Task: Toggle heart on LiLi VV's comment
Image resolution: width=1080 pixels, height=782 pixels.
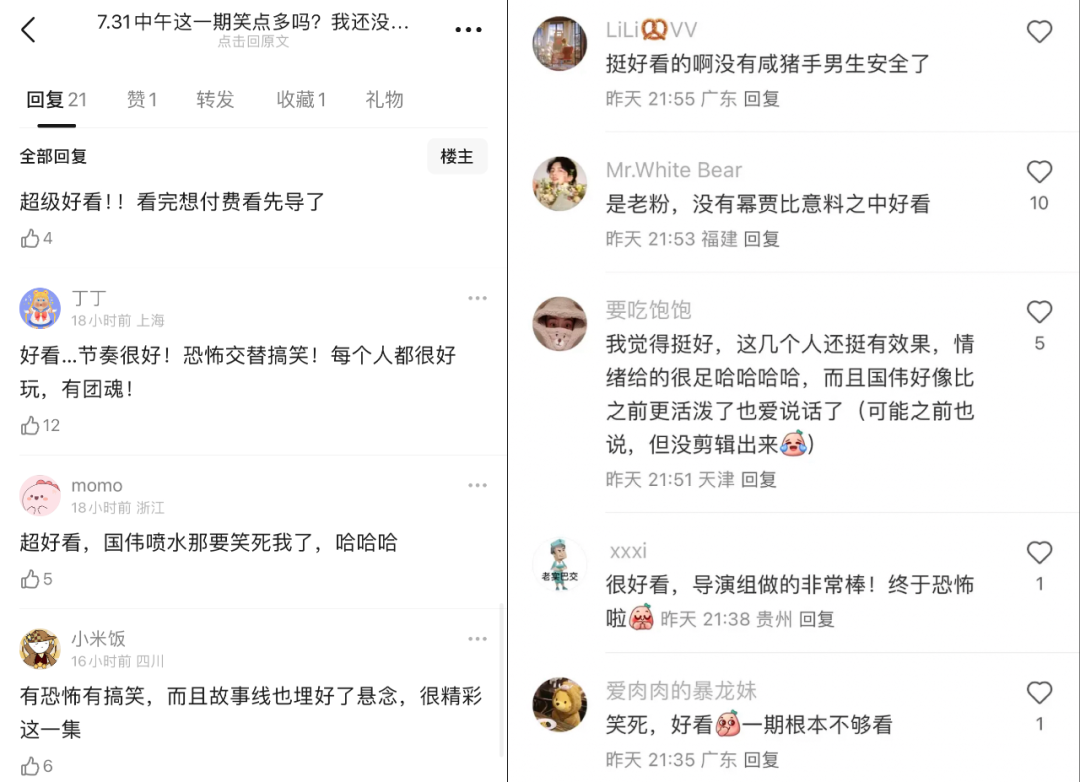Action: pos(1039,32)
